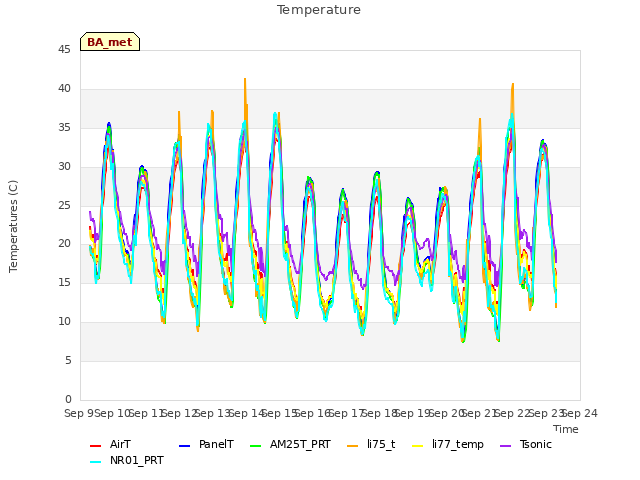This screenshot has height=480, width=640.
Task: Click the 25 y-axis label
Action: click(x=64, y=205)
